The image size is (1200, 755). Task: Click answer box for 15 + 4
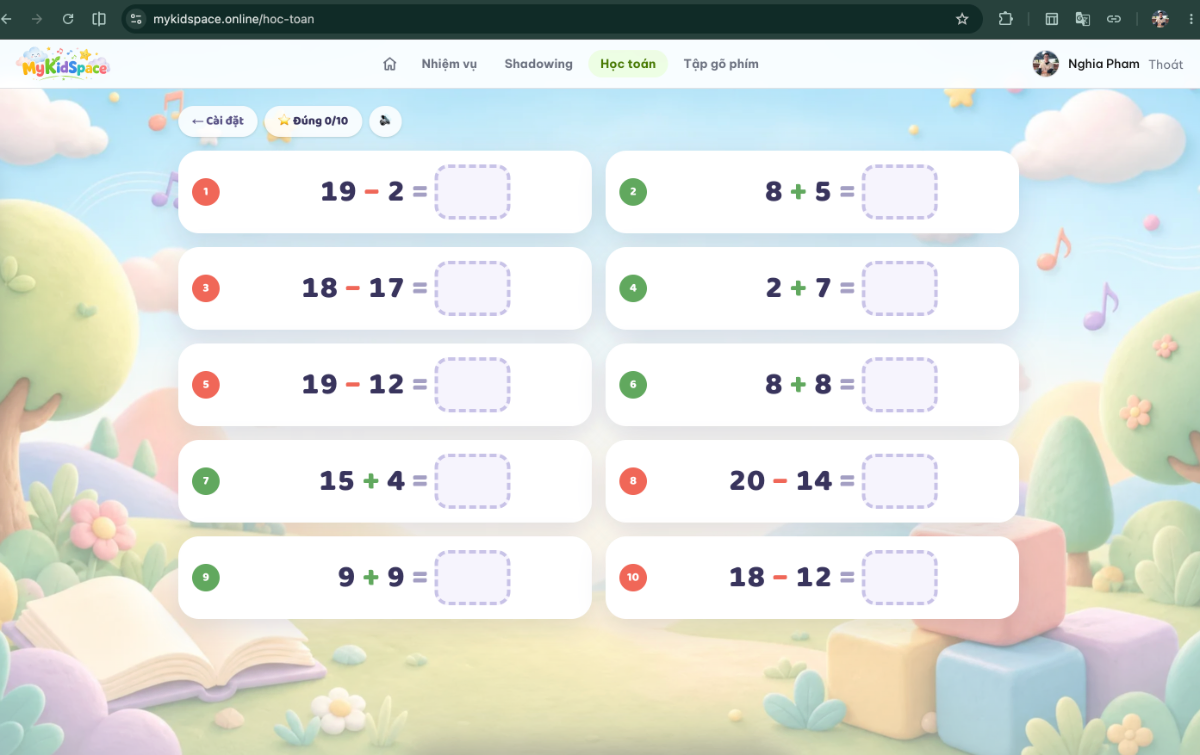(x=472, y=481)
